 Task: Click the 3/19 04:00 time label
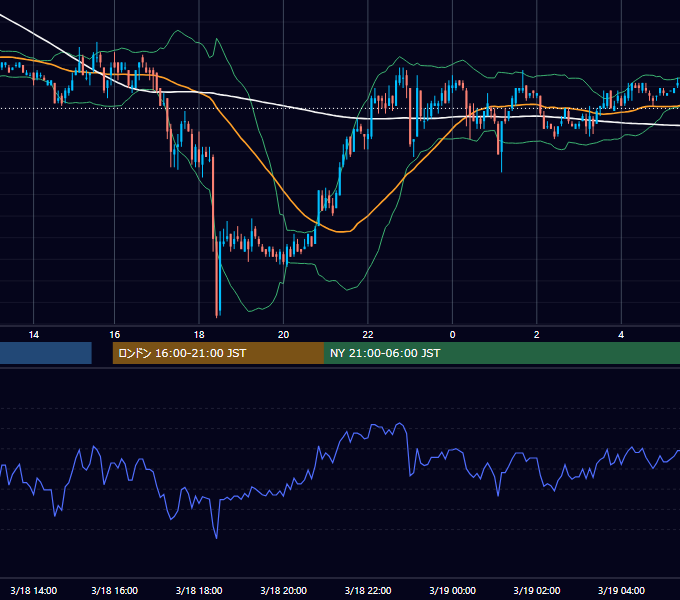[621, 590]
